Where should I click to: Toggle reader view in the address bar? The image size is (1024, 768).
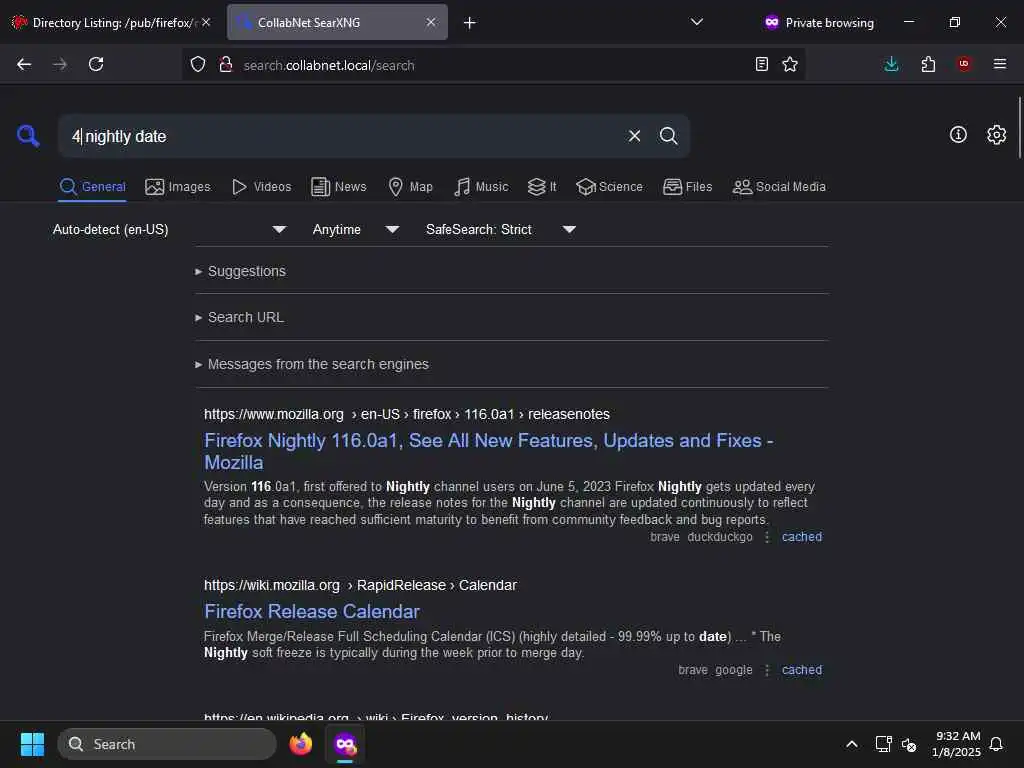click(x=761, y=64)
